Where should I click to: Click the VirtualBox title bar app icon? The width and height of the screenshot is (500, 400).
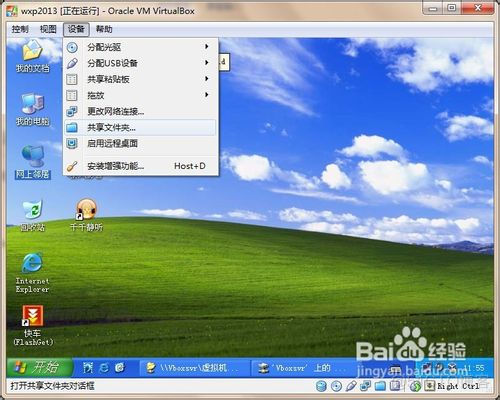click(x=12, y=11)
